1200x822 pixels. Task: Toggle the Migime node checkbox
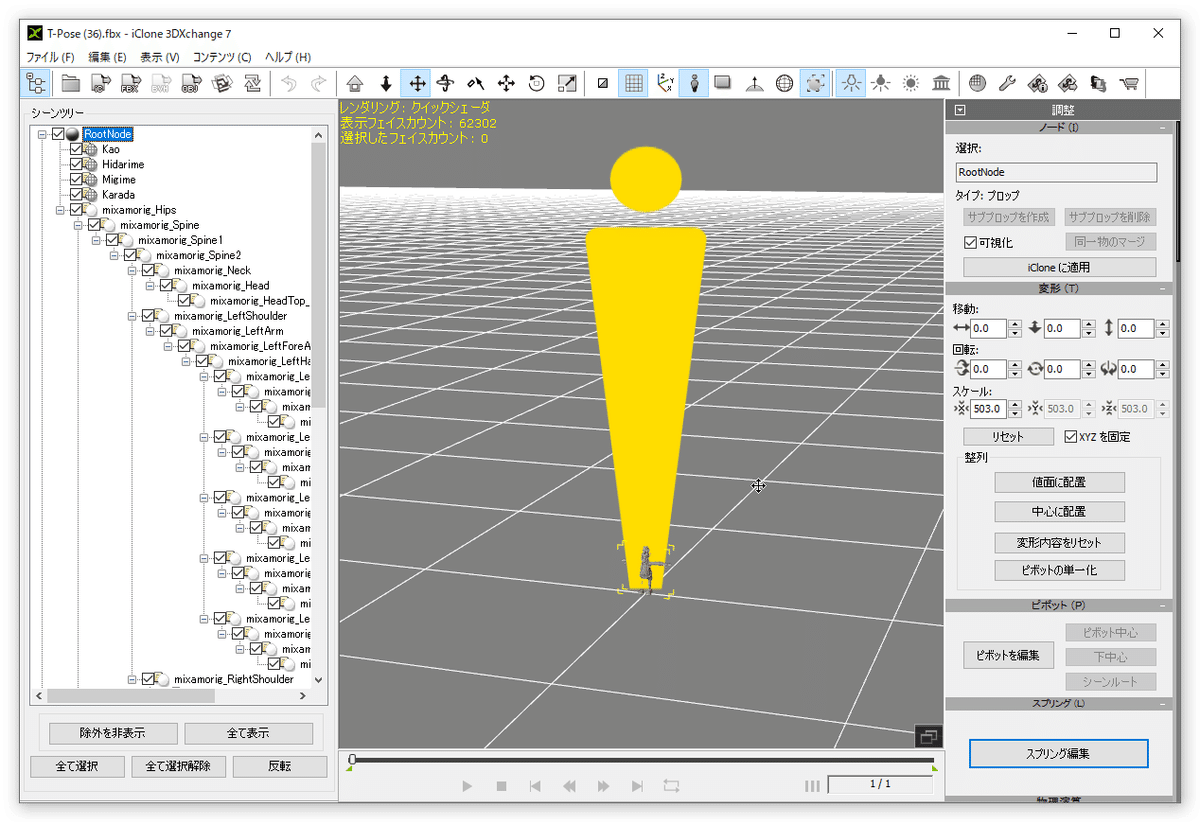pyautogui.click(x=76, y=179)
